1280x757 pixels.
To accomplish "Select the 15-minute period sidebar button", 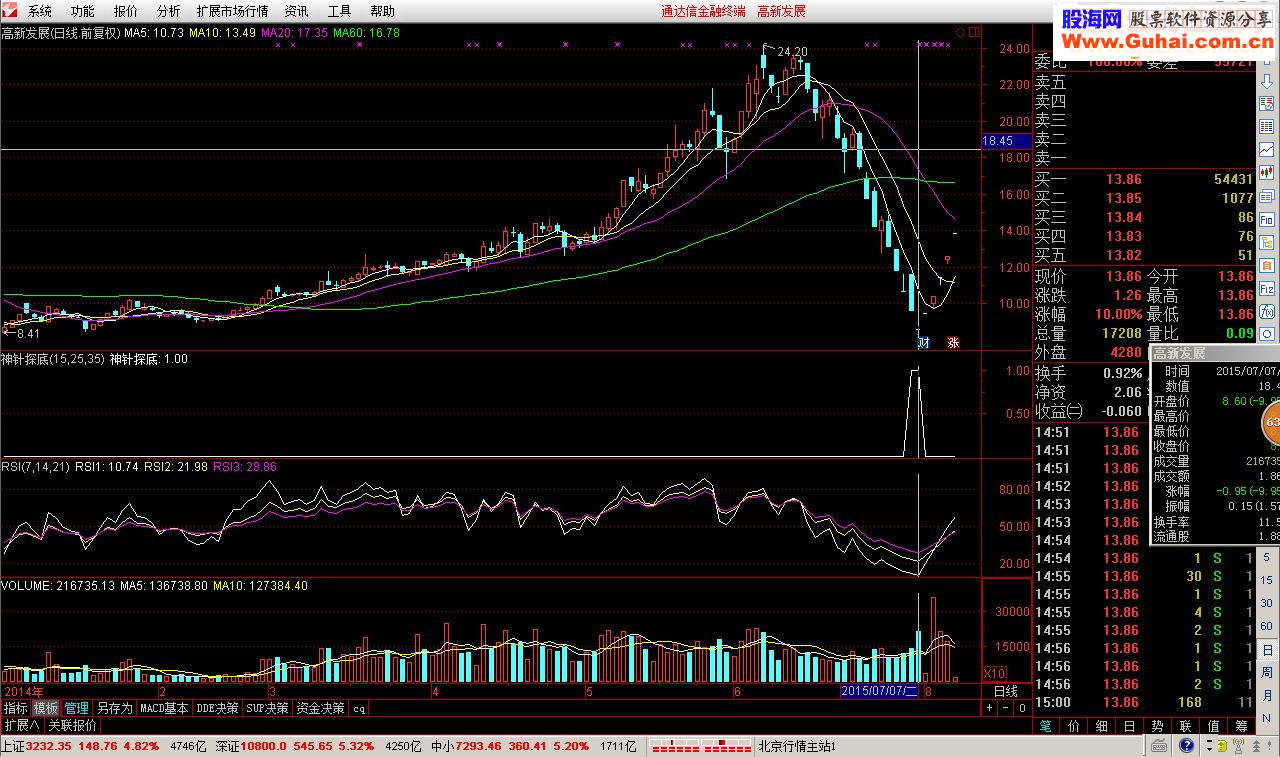I will click(x=1266, y=580).
